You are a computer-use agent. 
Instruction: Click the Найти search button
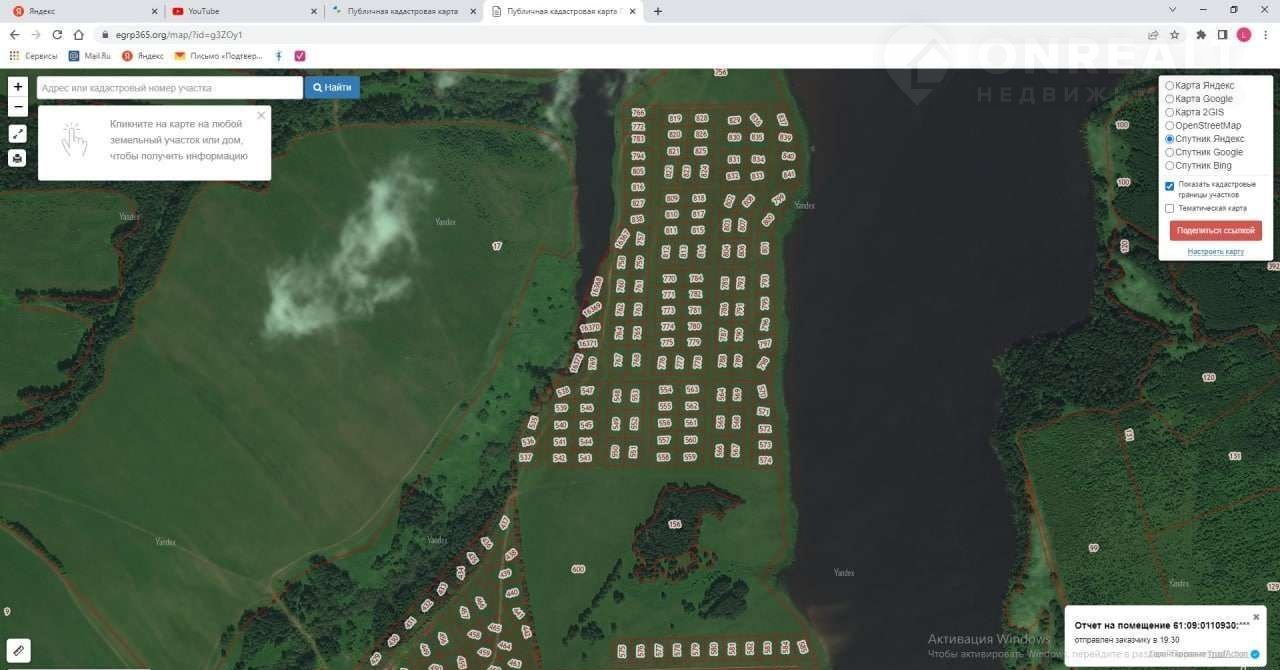[x=332, y=88]
